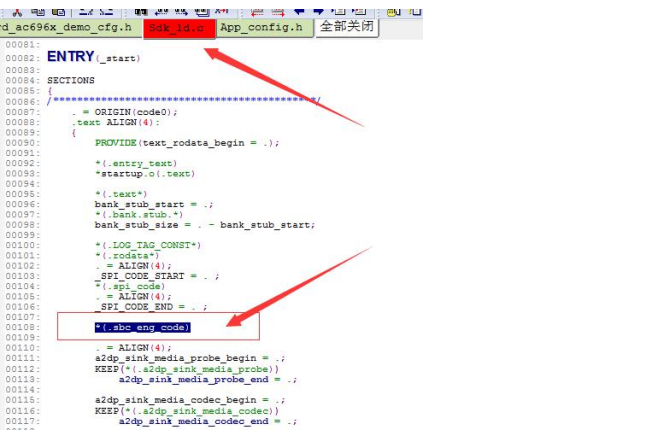
Task: Click the paste clipboard icon in toolbar
Action: coord(59,12)
